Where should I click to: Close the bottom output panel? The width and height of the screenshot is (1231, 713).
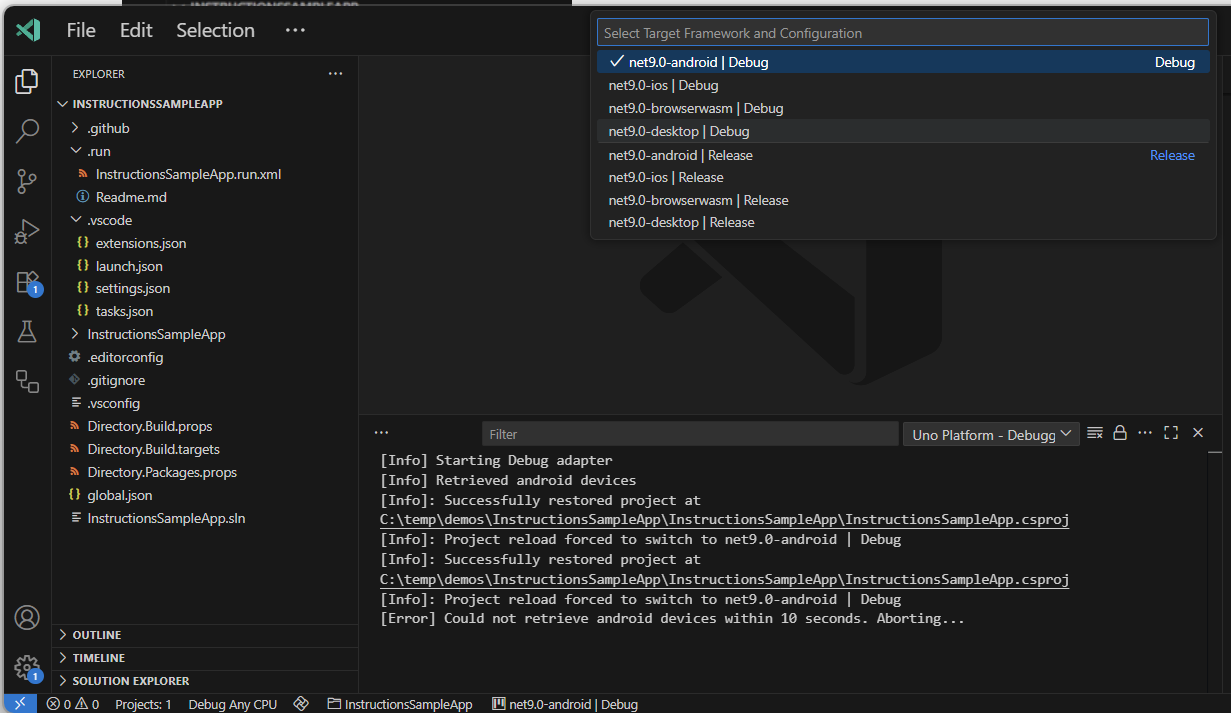1198,433
